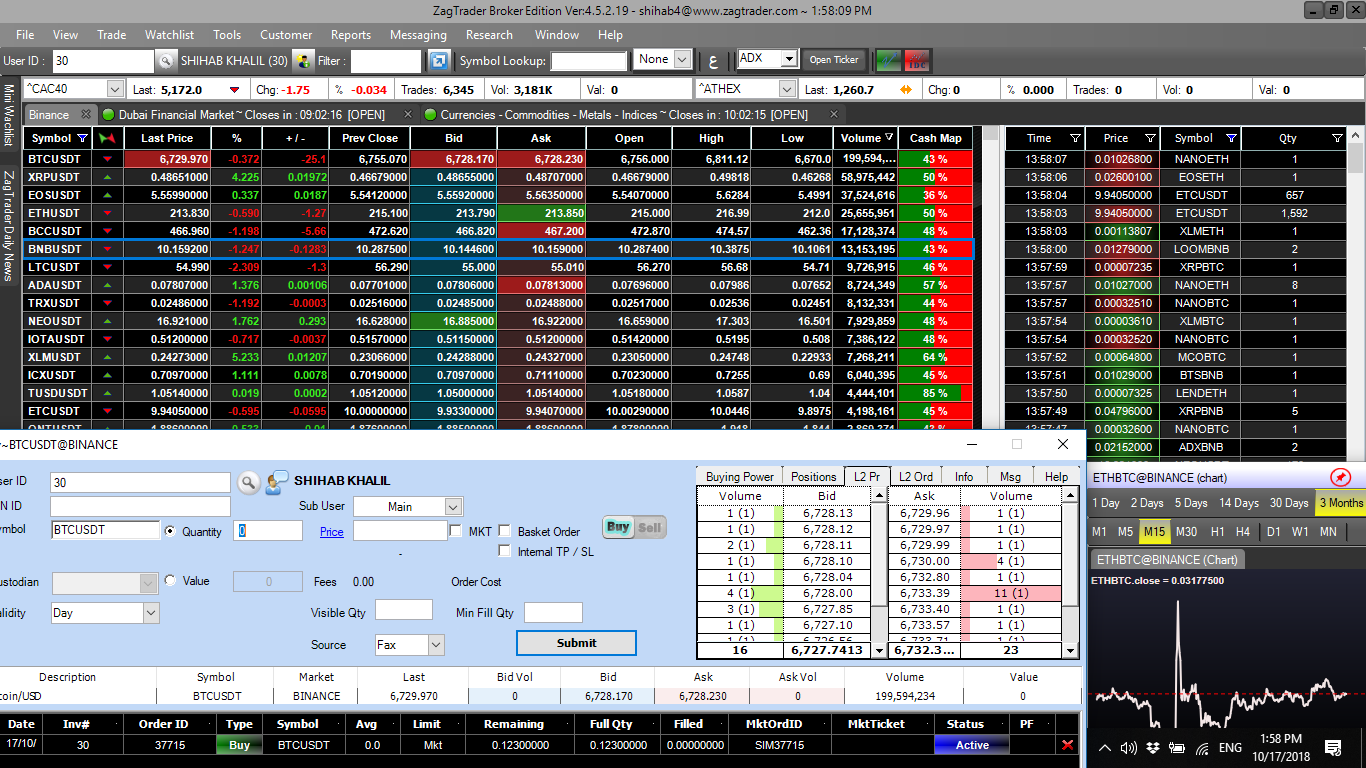Click the bid depth list down arrow

tap(880, 651)
